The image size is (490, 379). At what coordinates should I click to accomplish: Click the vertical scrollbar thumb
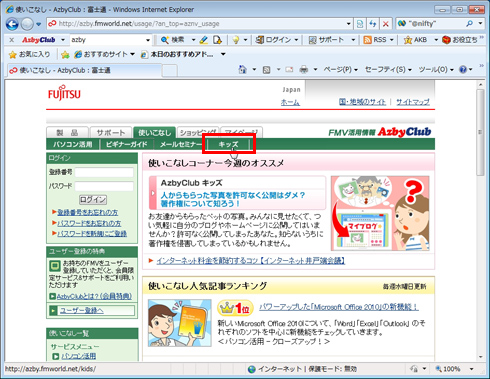(480, 132)
